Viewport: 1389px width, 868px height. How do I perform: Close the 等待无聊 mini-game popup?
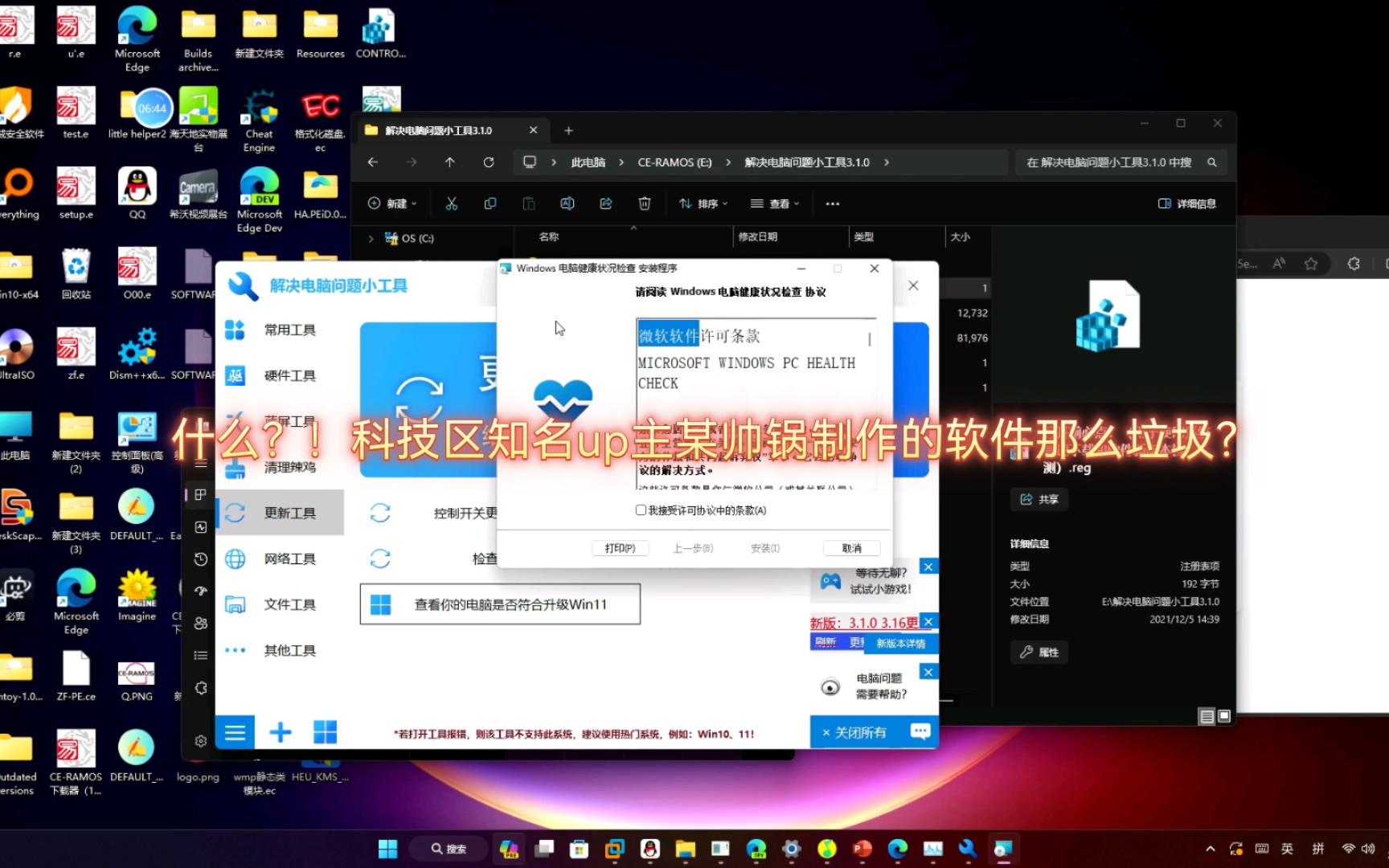pyautogui.click(x=928, y=567)
